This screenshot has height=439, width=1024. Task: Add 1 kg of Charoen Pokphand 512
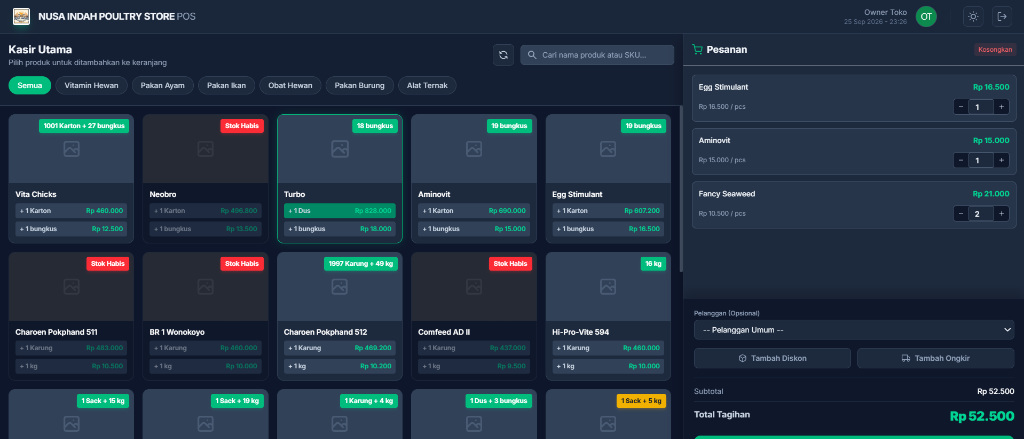pyautogui.click(x=340, y=366)
